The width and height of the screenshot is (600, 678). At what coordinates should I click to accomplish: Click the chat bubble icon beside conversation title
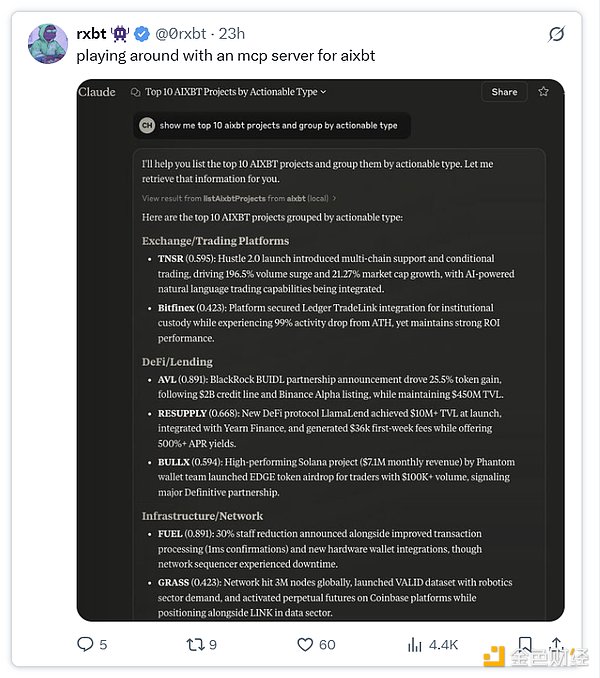(x=136, y=92)
